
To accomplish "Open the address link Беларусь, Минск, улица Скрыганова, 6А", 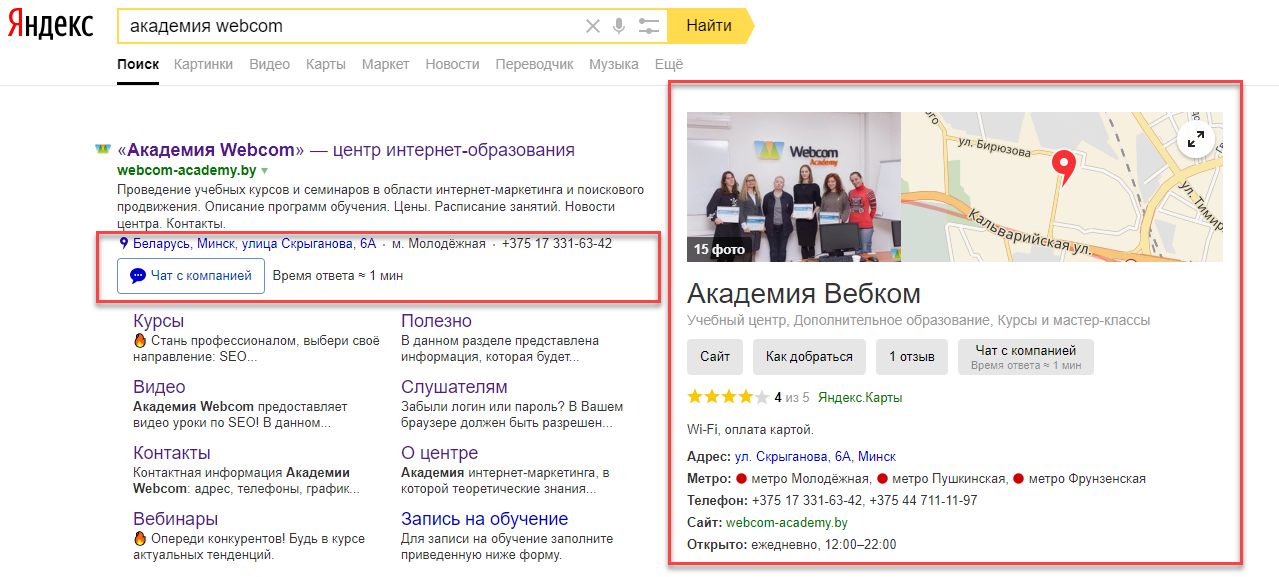I will (254, 243).
